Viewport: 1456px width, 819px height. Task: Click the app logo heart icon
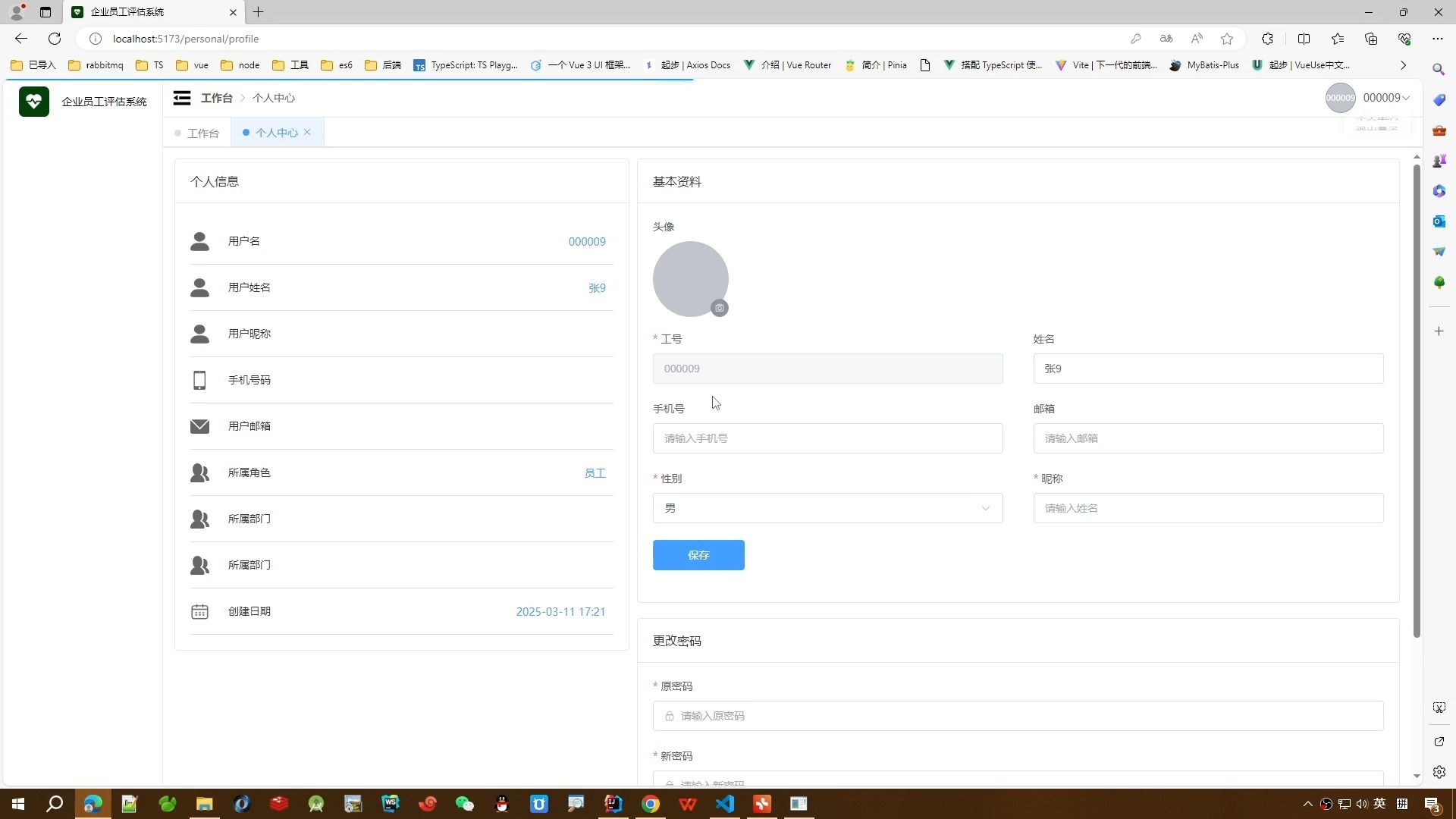pyautogui.click(x=34, y=101)
